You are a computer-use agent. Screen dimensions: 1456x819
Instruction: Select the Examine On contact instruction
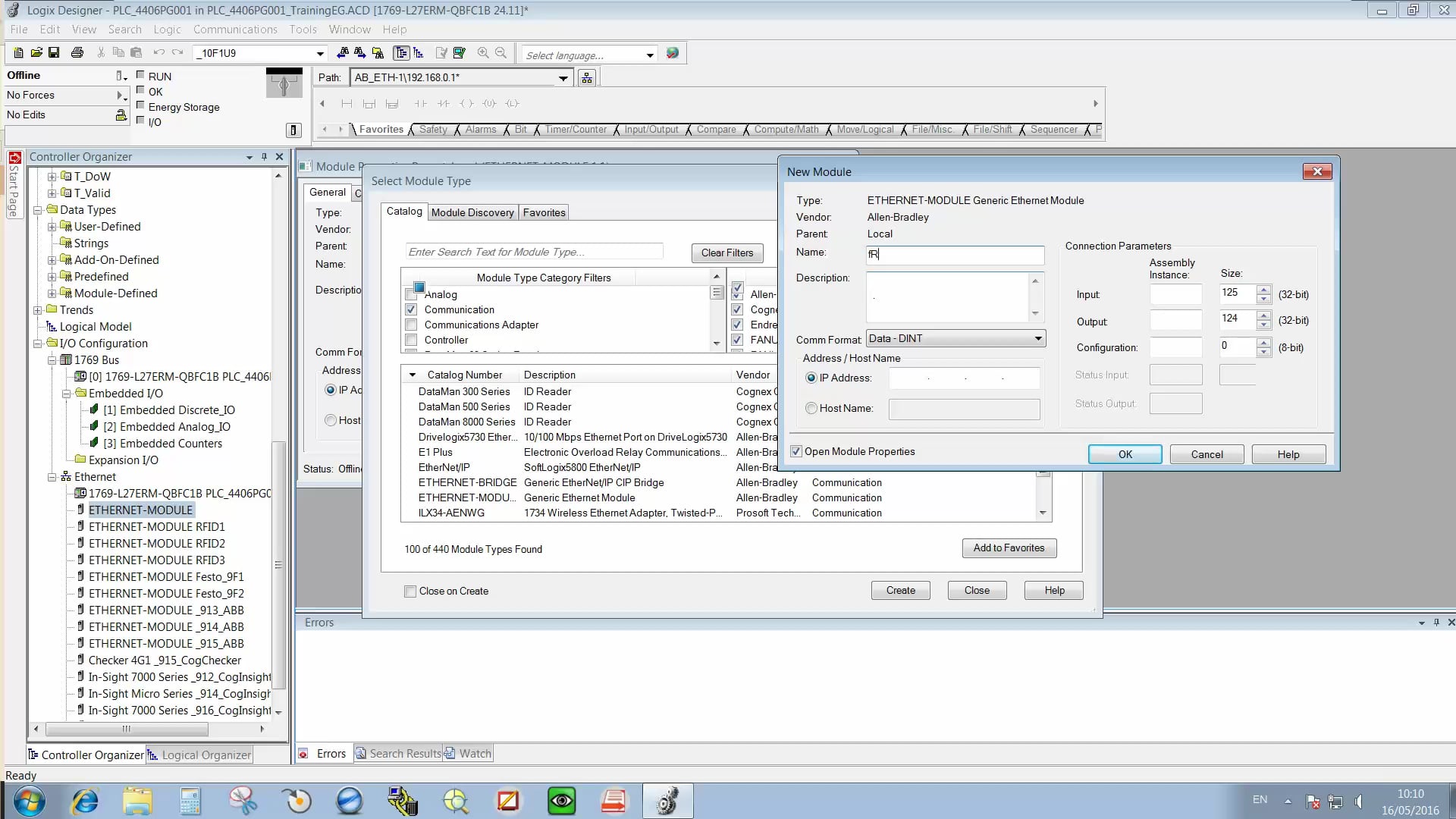click(421, 104)
